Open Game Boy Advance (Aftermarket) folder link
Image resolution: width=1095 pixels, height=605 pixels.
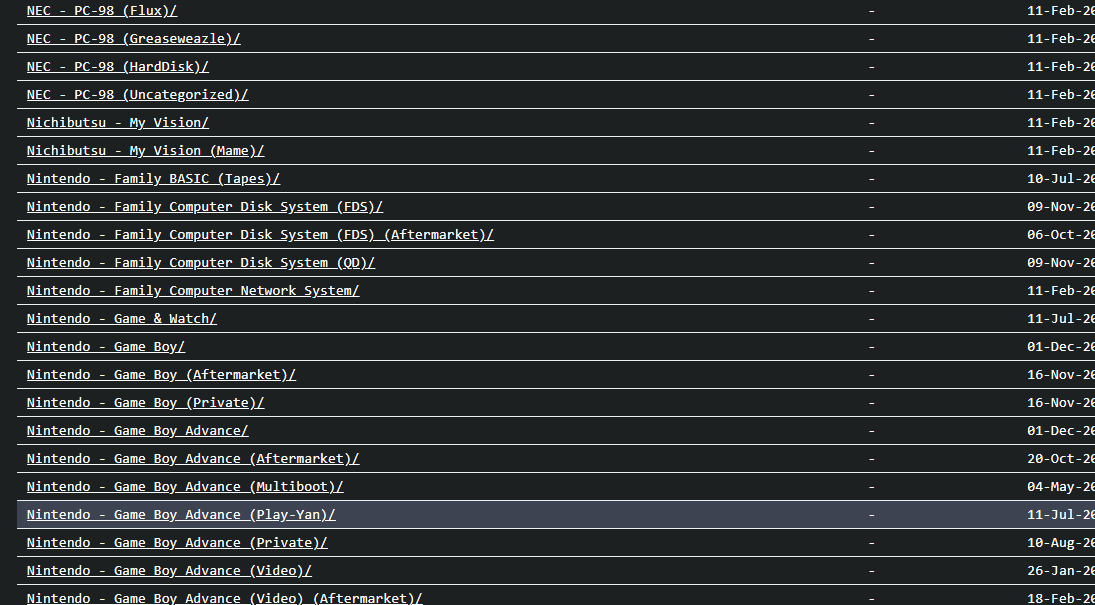pos(193,458)
